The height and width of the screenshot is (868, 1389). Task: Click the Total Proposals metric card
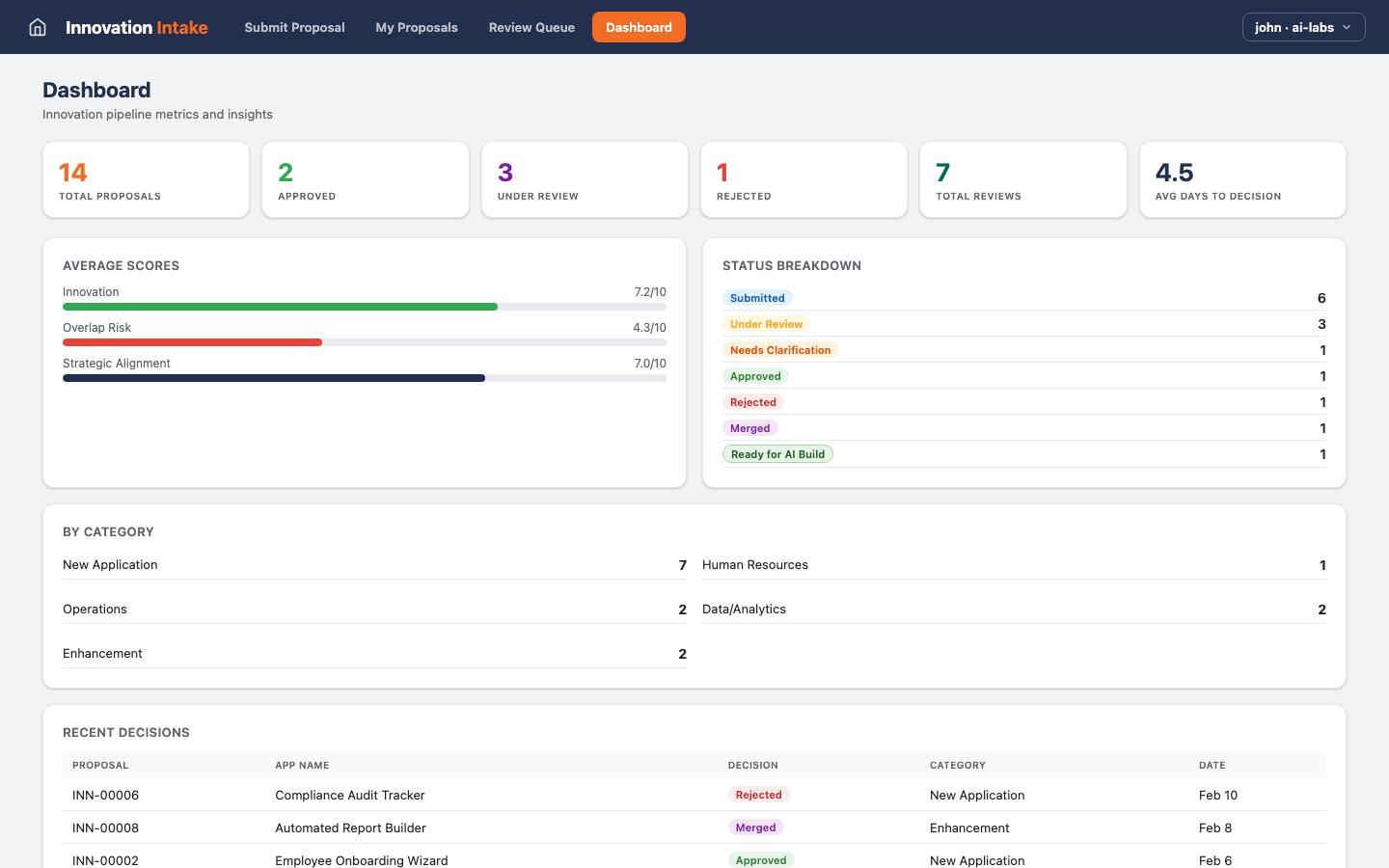coord(146,179)
